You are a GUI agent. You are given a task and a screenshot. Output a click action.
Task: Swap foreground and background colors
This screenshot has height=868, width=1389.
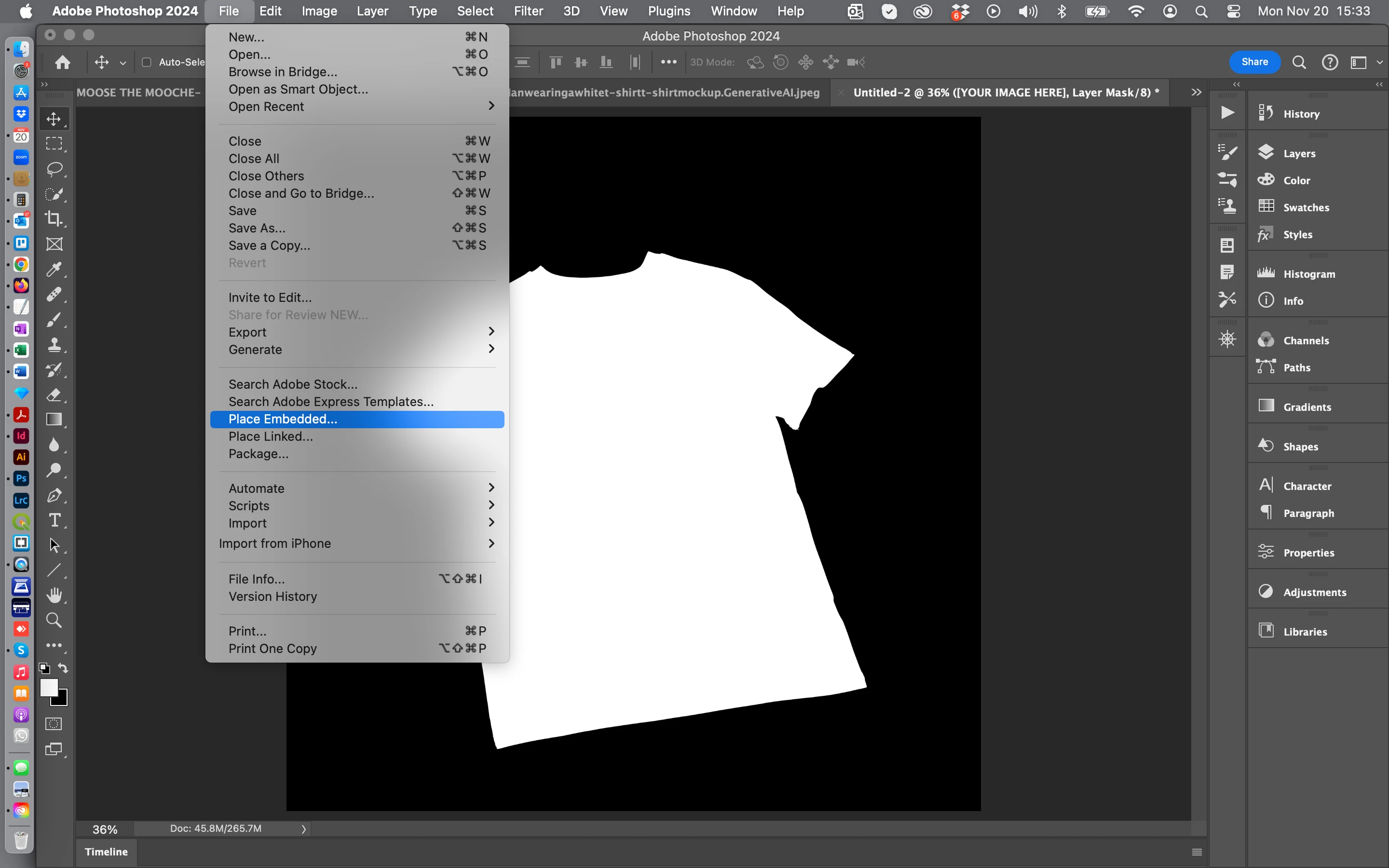pyautogui.click(x=63, y=668)
